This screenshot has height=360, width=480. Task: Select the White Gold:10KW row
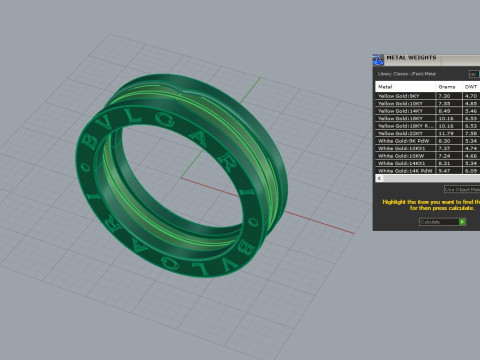tap(428, 156)
